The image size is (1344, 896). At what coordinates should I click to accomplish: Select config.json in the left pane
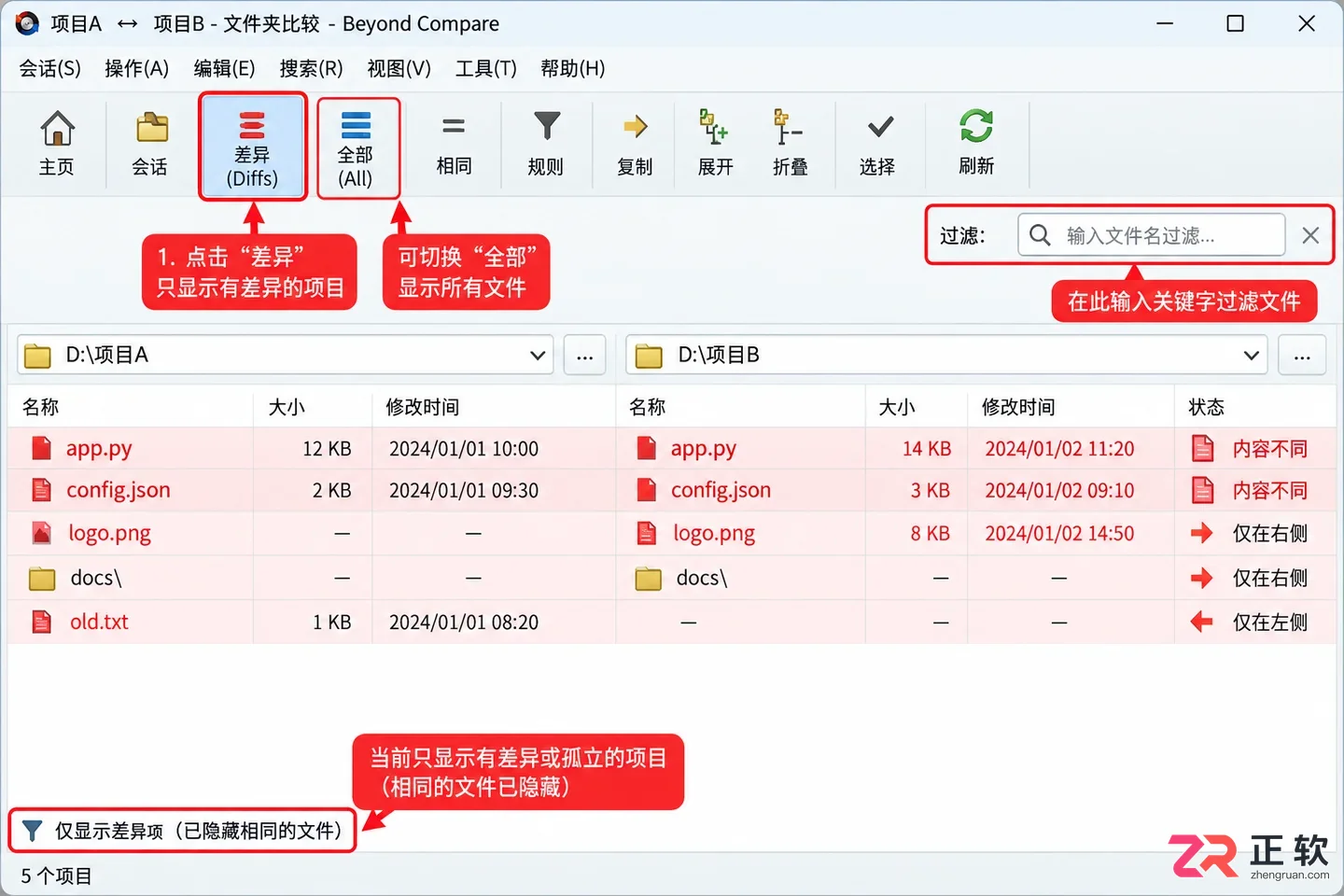pos(119,490)
